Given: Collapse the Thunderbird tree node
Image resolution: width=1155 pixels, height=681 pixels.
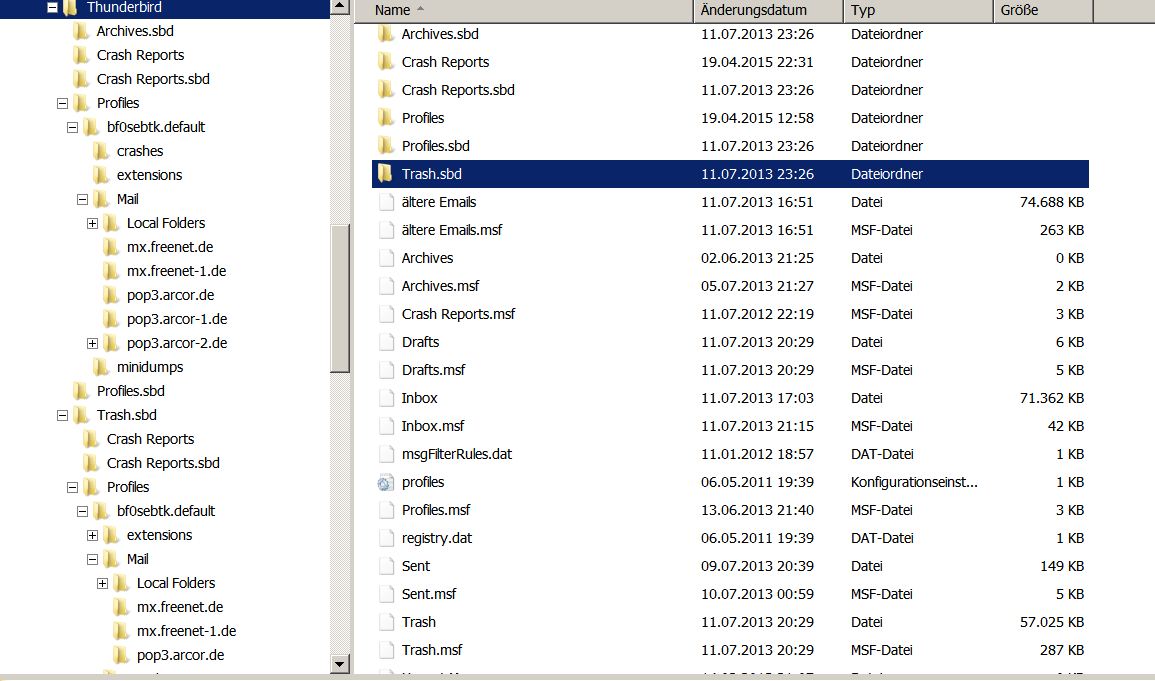Looking at the screenshot, I should pyautogui.click(x=52, y=7).
